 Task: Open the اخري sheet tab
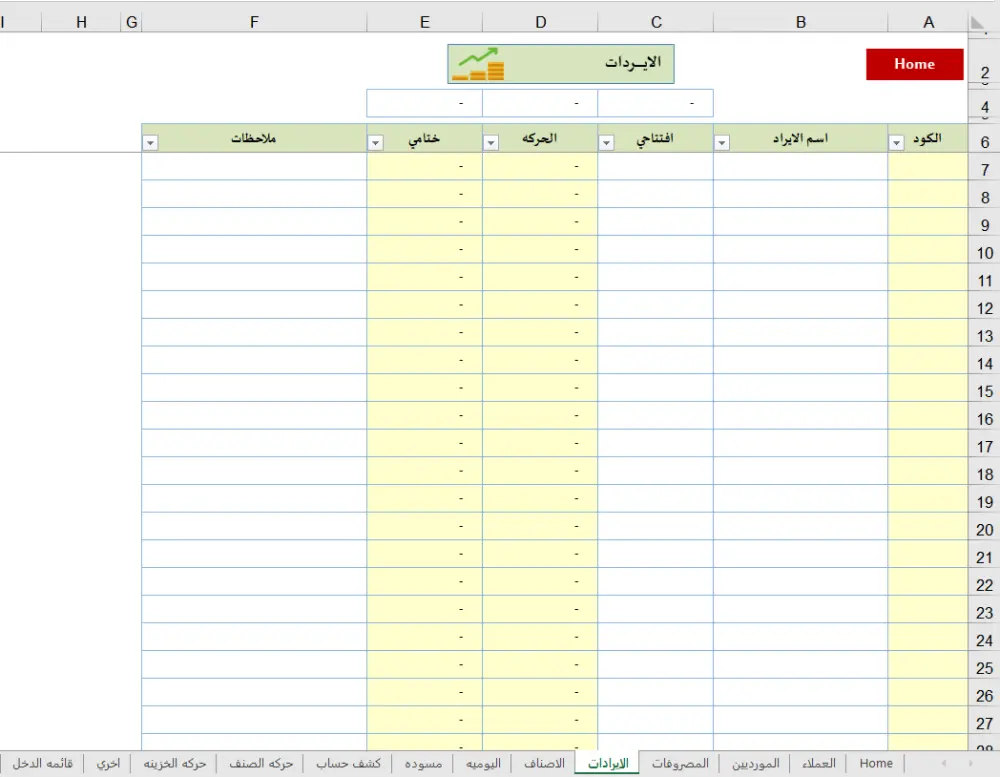(x=108, y=763)
